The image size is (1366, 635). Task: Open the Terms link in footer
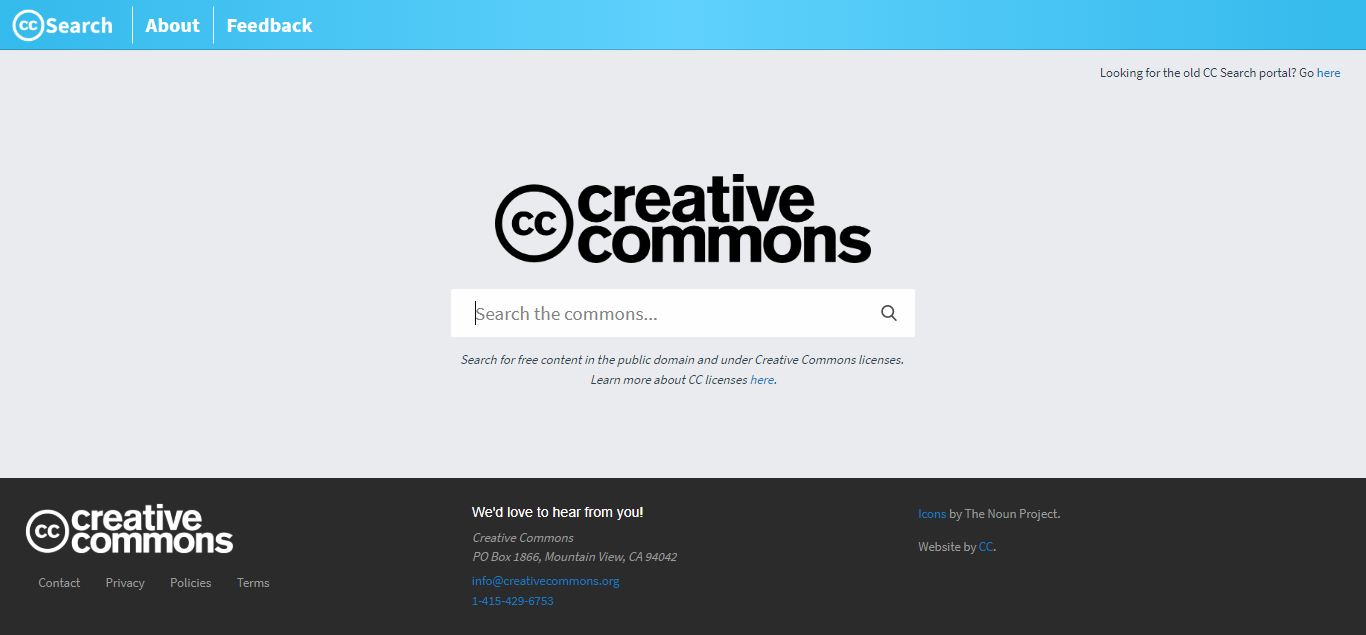253,583
